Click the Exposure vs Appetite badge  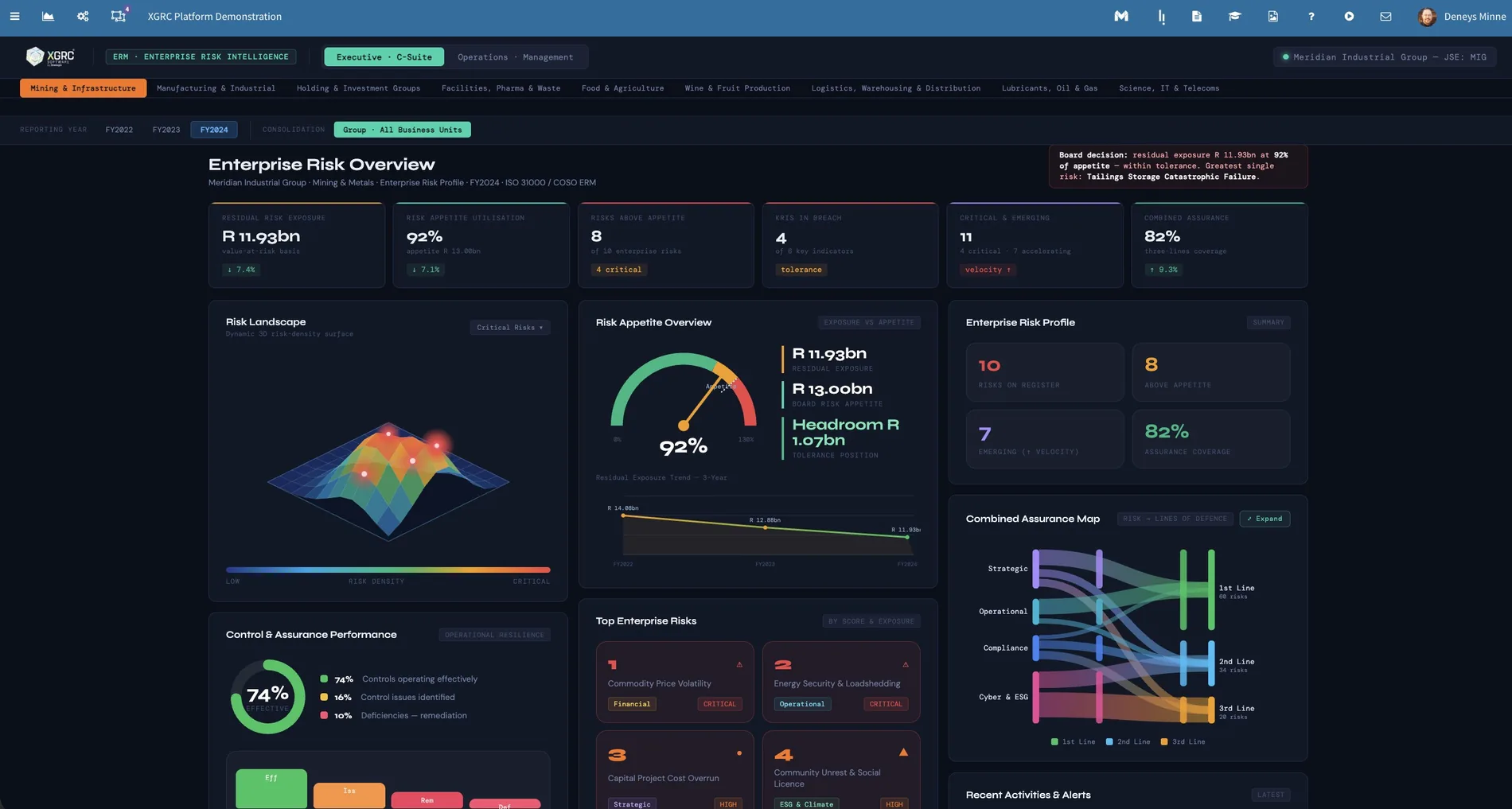pyautogui.click(x=869, y=322)
